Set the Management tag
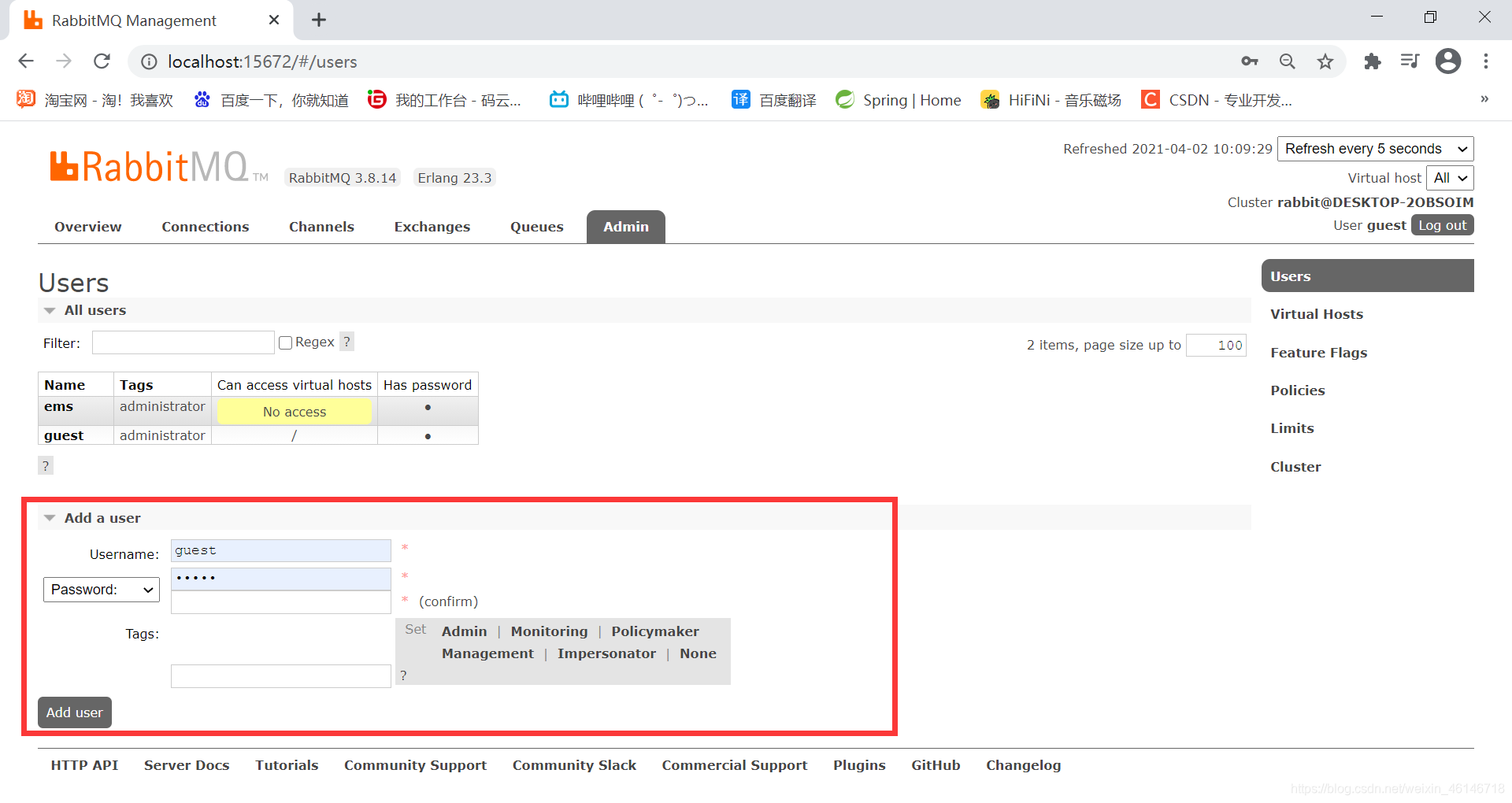The width and height of the screenshot is (1512, 803). click(x=487, y=653)
